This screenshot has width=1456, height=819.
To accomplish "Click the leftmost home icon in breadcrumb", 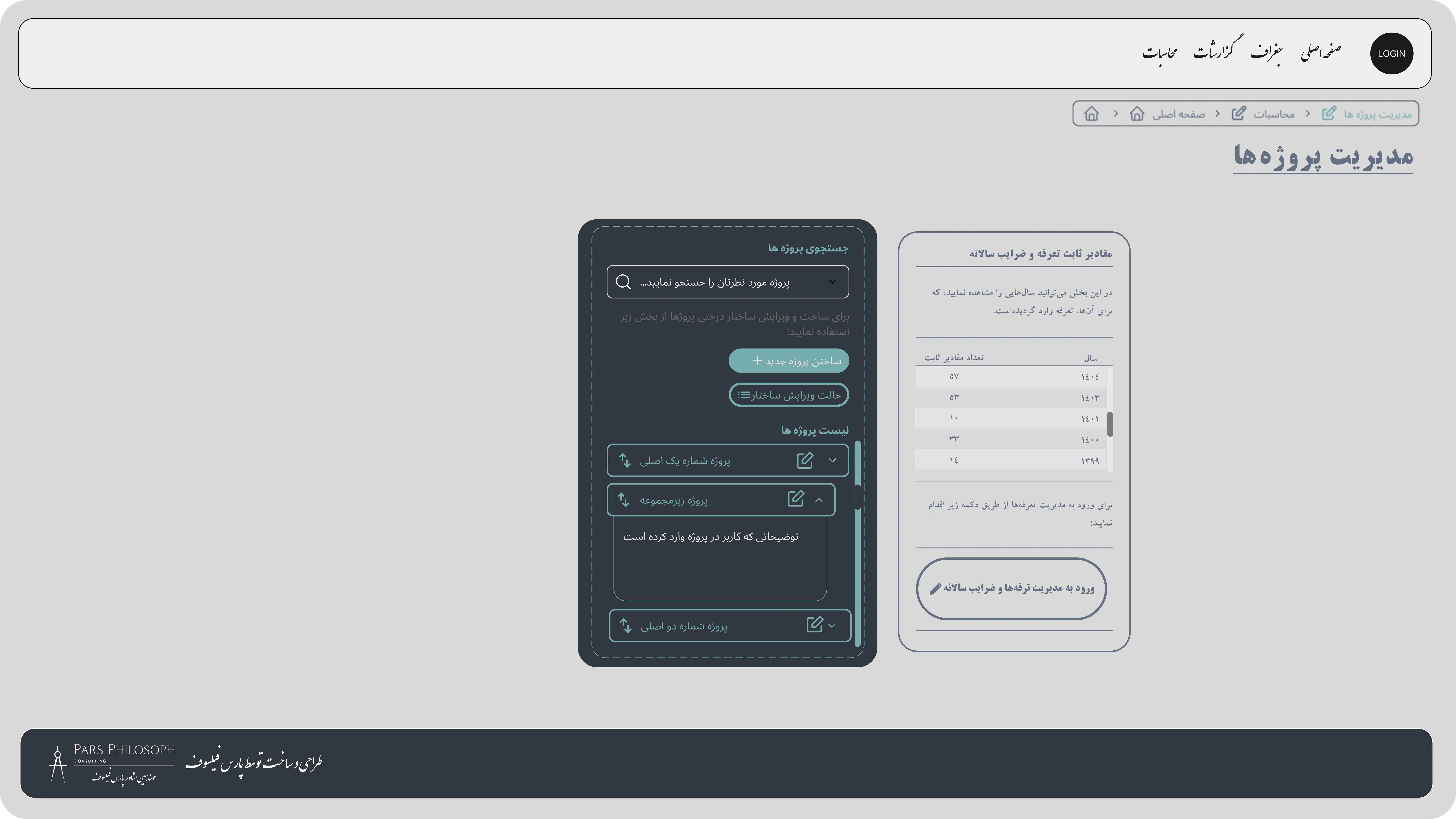I will click(1091, 114).
